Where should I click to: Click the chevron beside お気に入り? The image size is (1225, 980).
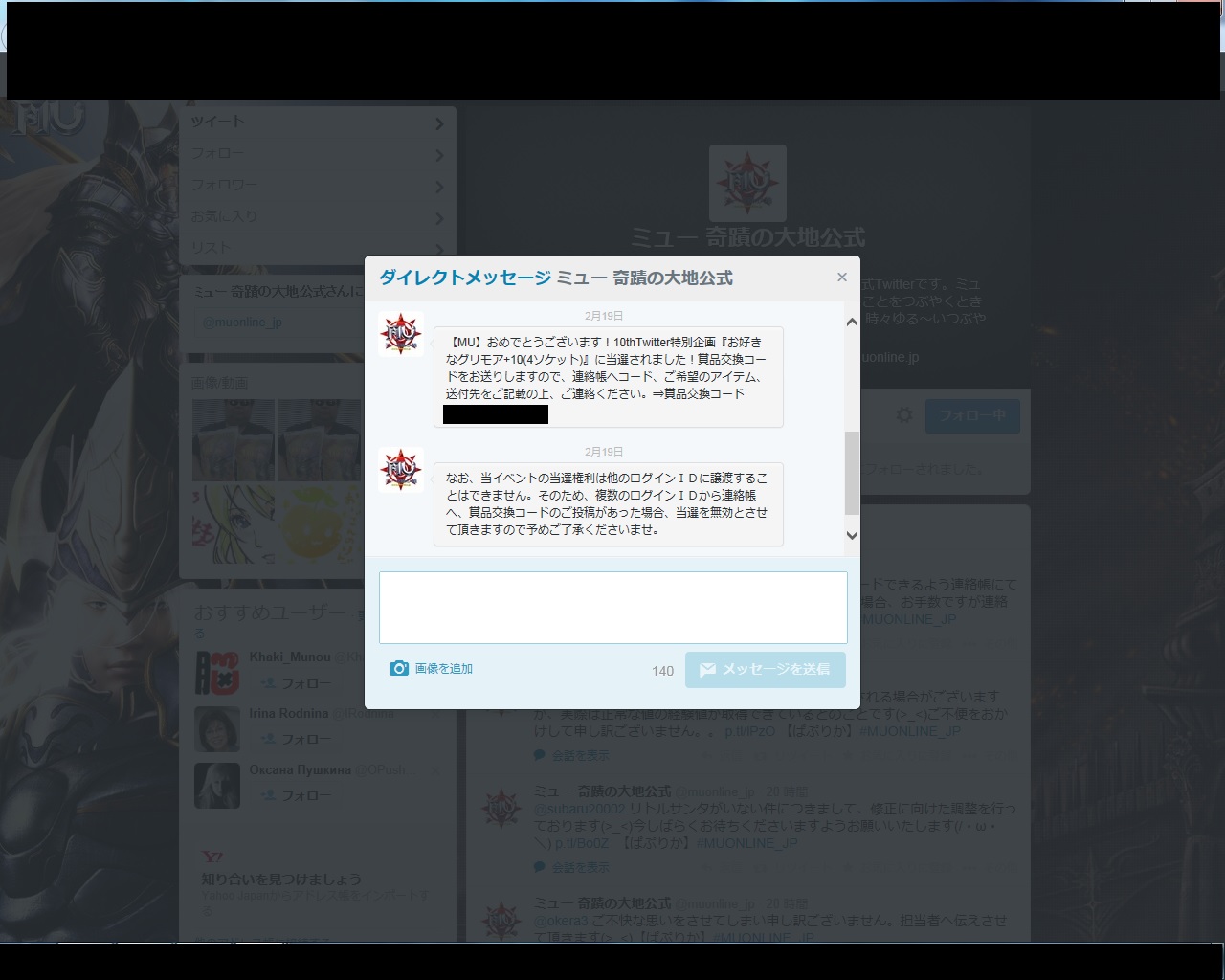[x=439, y=218]
